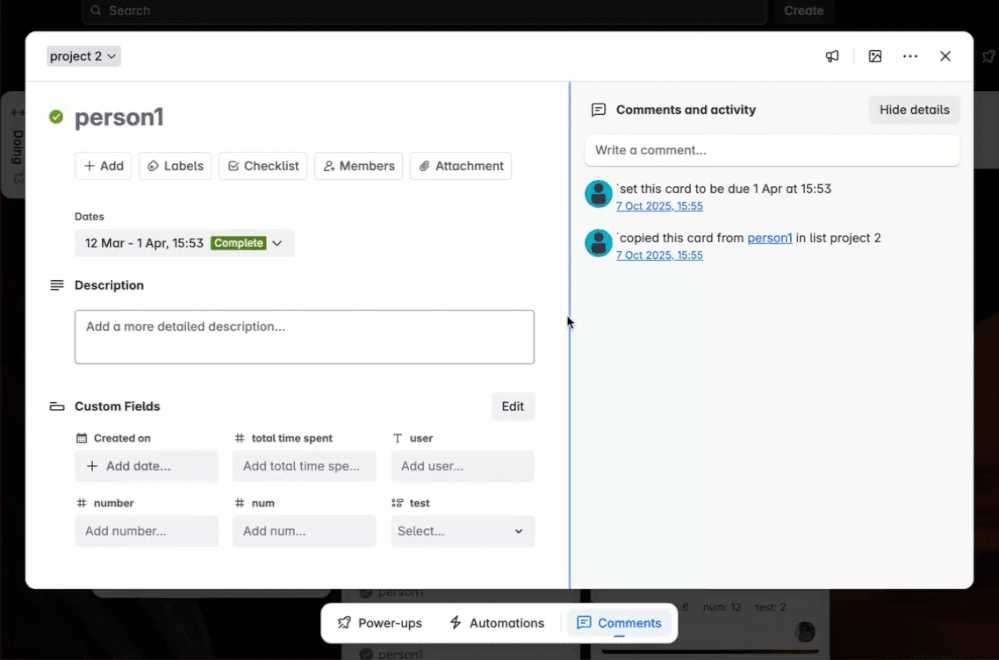
Task: Click the Custom Fields heading icon
Action: [x=57, y=406]
